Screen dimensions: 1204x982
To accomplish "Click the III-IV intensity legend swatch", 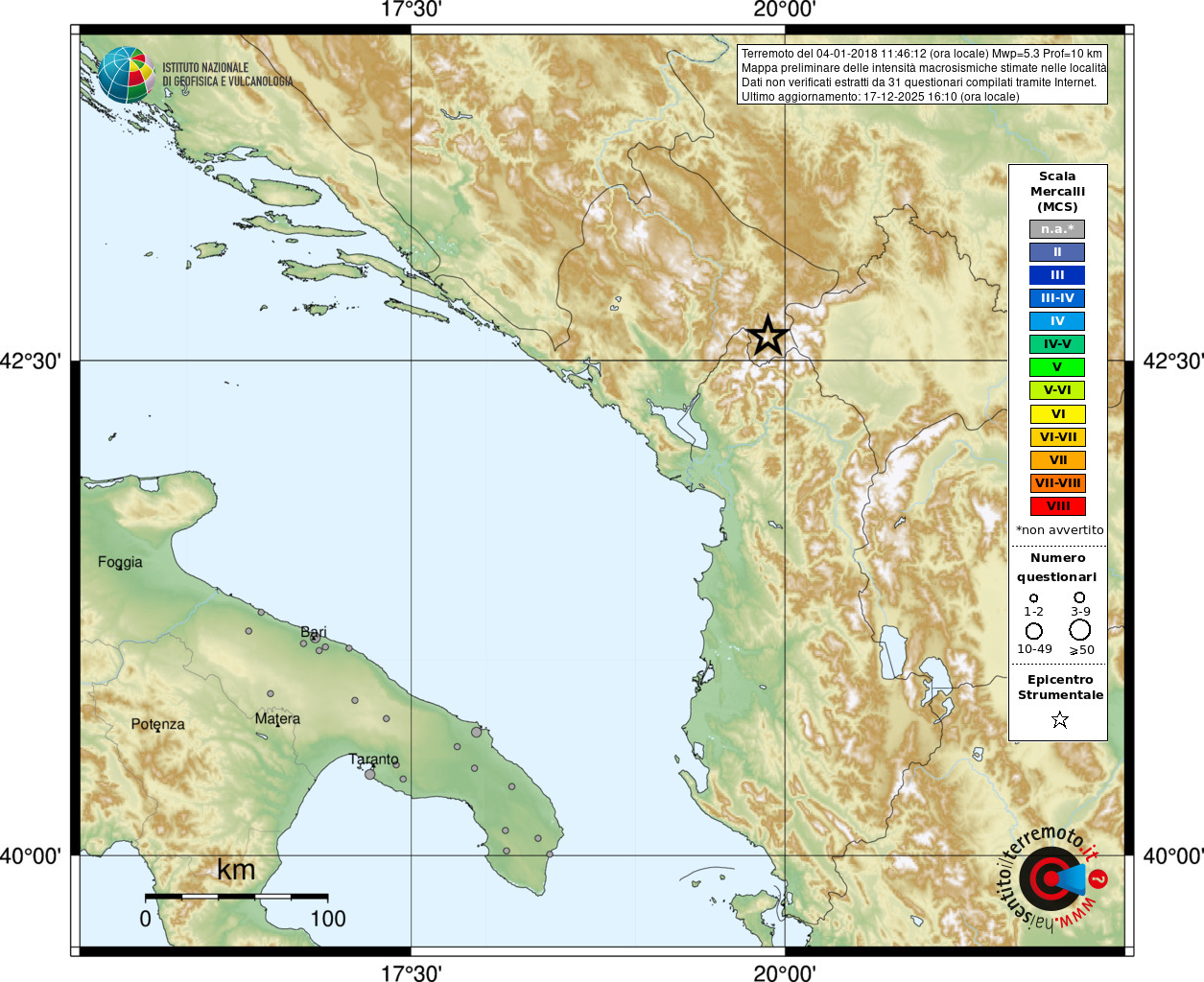I will tap(1057, 298).
